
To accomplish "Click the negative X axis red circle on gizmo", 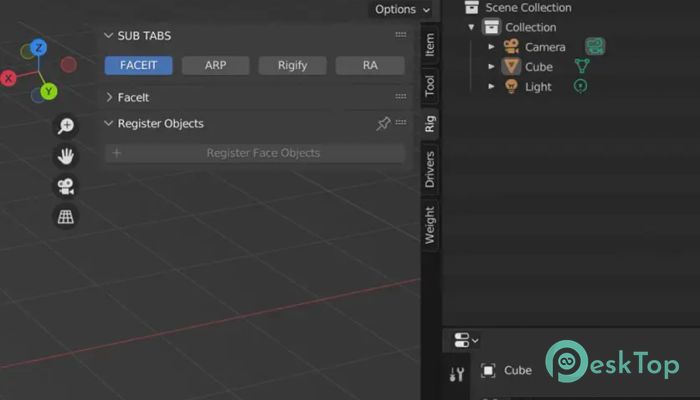I will (68, 65).
